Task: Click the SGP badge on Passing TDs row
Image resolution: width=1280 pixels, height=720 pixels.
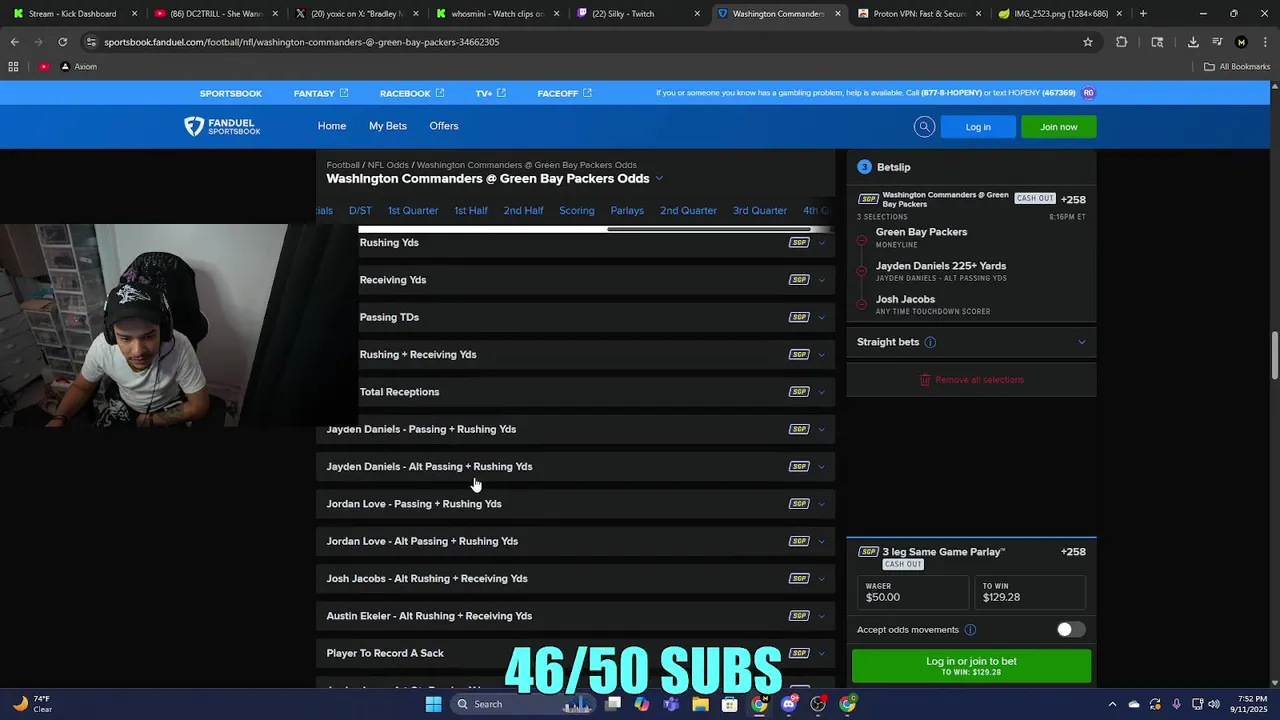Action: [798, 317]
